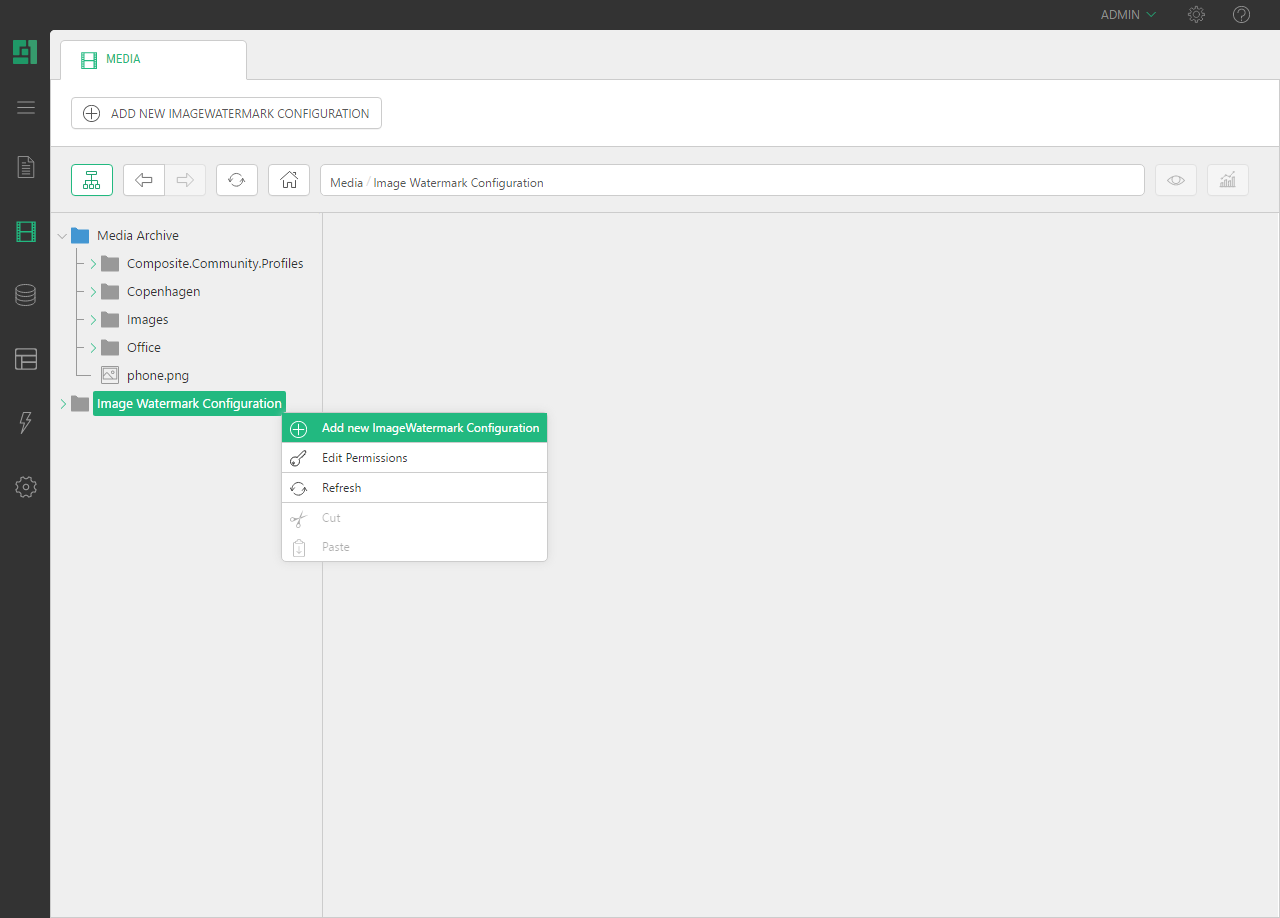
Task: Go to the home tree root button
Action: (289, 180)
